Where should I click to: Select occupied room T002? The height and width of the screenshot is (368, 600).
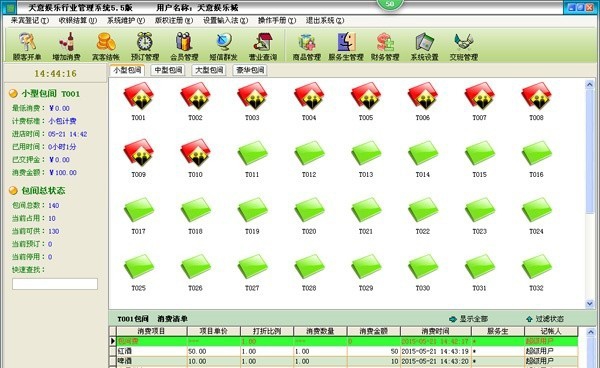tap(195, 101)
